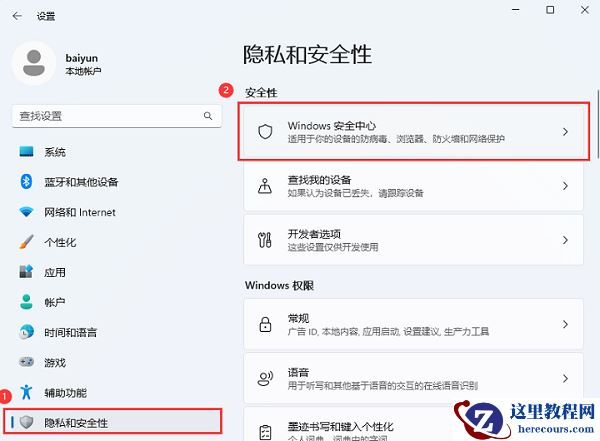
Task: Click the 时间和语言 clock globe icon
Action: pos(26,332)
